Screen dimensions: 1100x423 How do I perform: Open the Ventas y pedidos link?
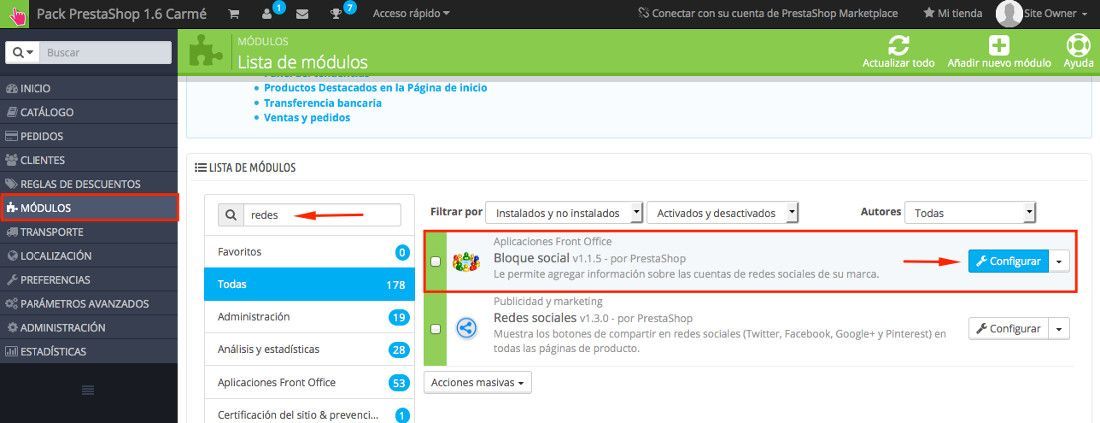pos(307,117)
